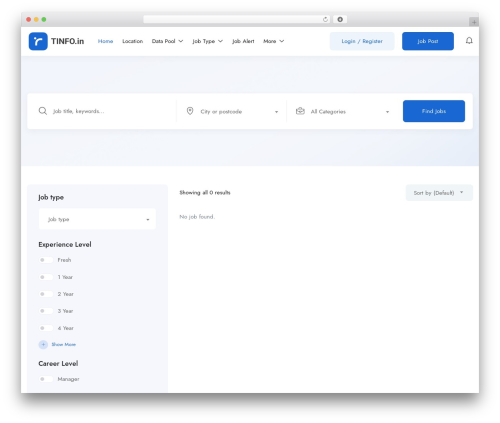
Task: Open the City or postcode dropdown
Action: (x=232, y=111)
